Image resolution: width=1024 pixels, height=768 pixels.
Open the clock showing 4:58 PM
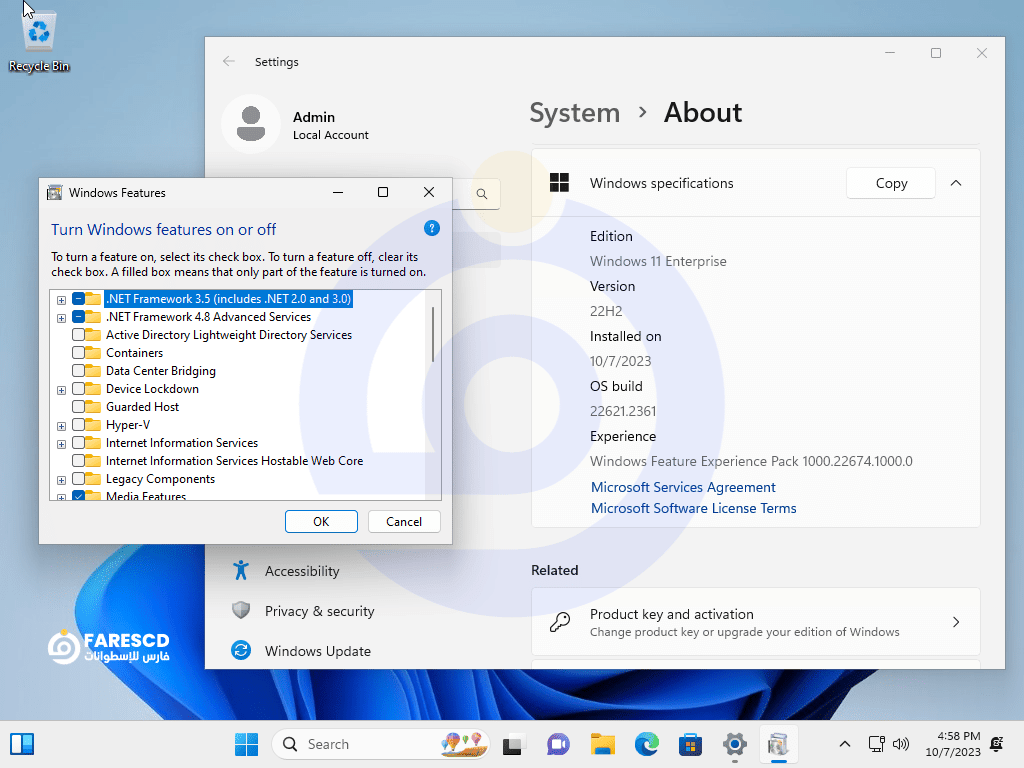pyautogui.click(x=953, y=744)
